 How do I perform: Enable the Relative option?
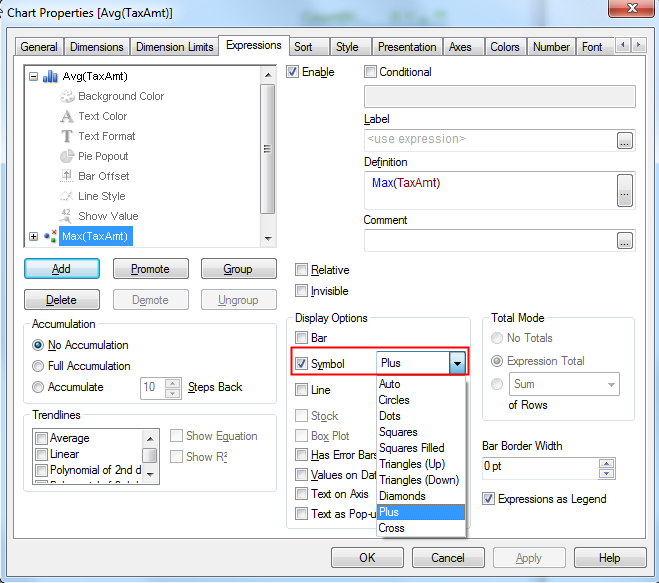click(x=301, y=269)
